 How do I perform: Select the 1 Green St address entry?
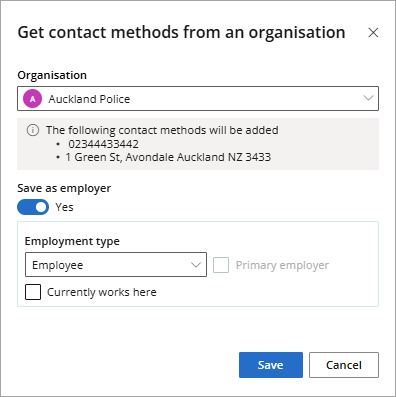coord(168,157)
